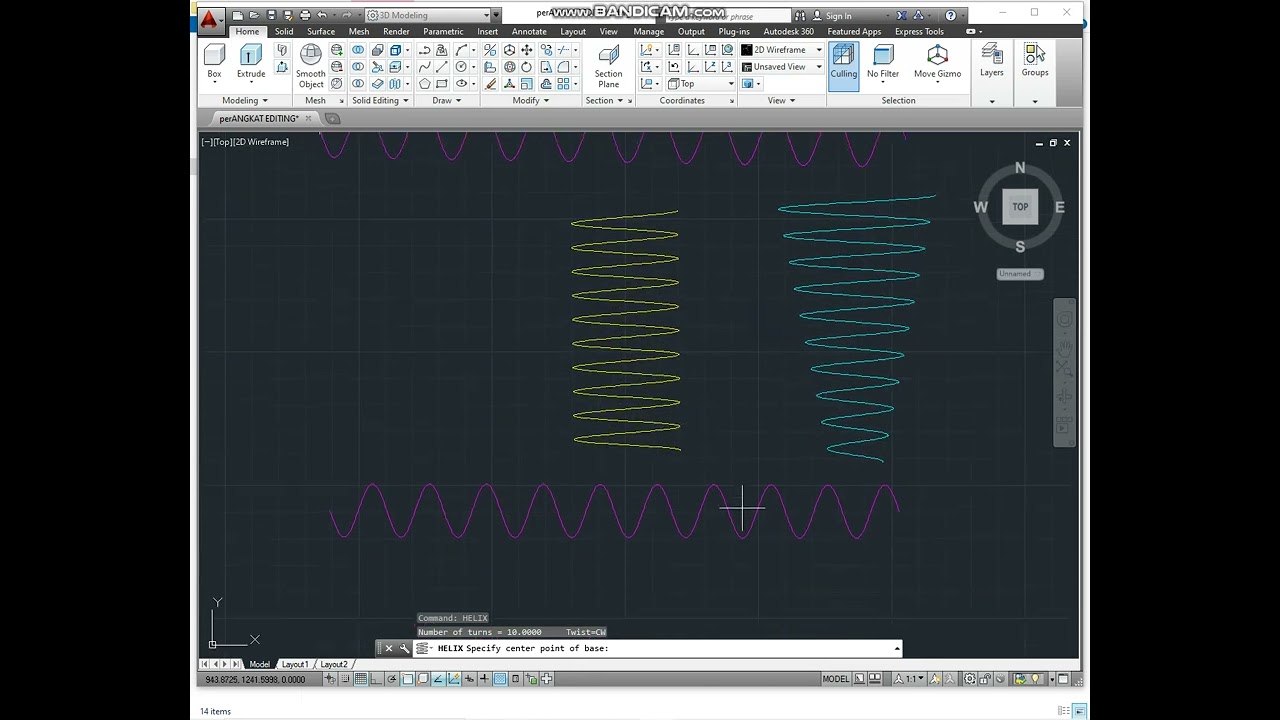Open the Annotate ribbon tab
Viewport: 1280px width, 720px height.
[x=529, y=31]
